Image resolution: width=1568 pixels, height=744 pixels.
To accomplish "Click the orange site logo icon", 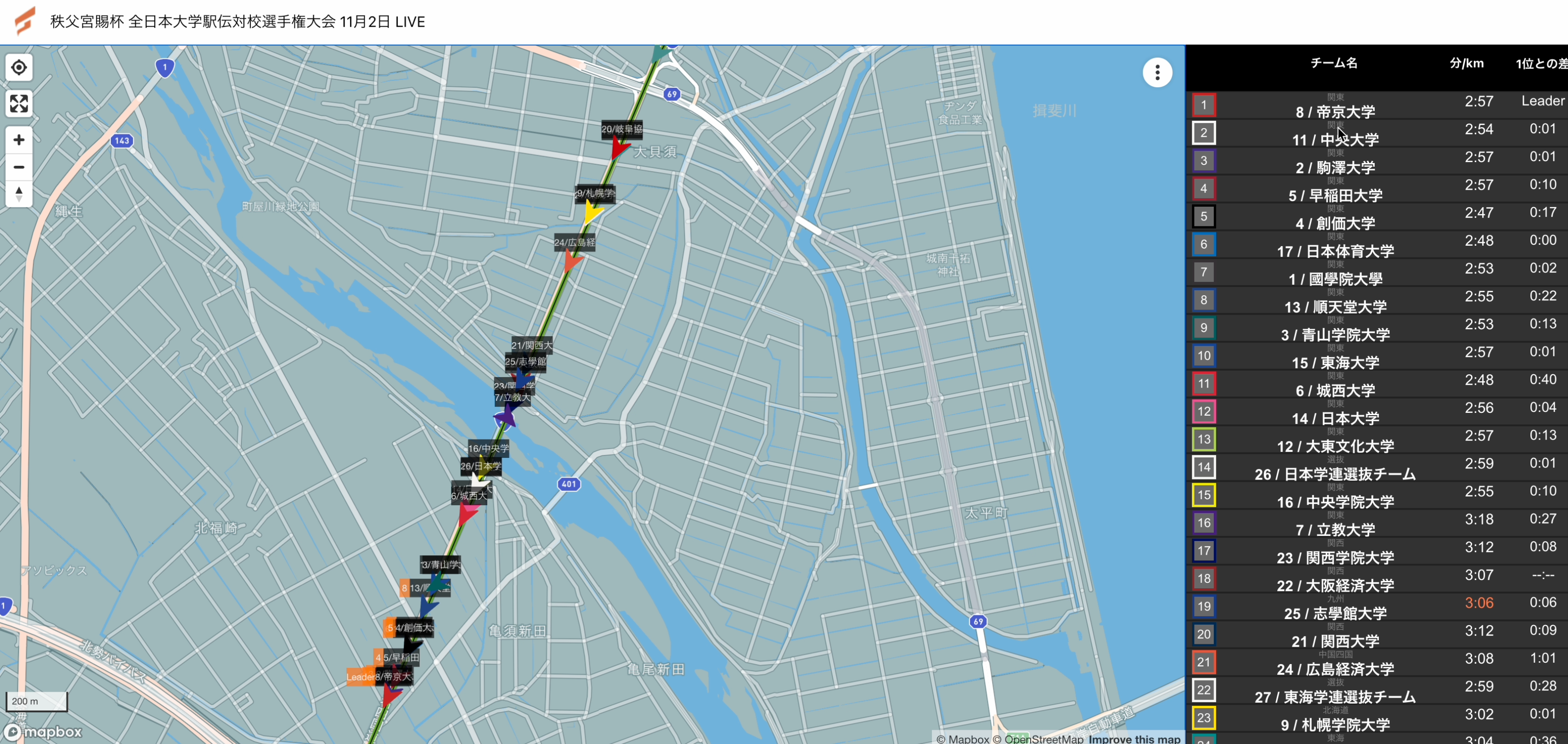I will [x=24, y=21].
